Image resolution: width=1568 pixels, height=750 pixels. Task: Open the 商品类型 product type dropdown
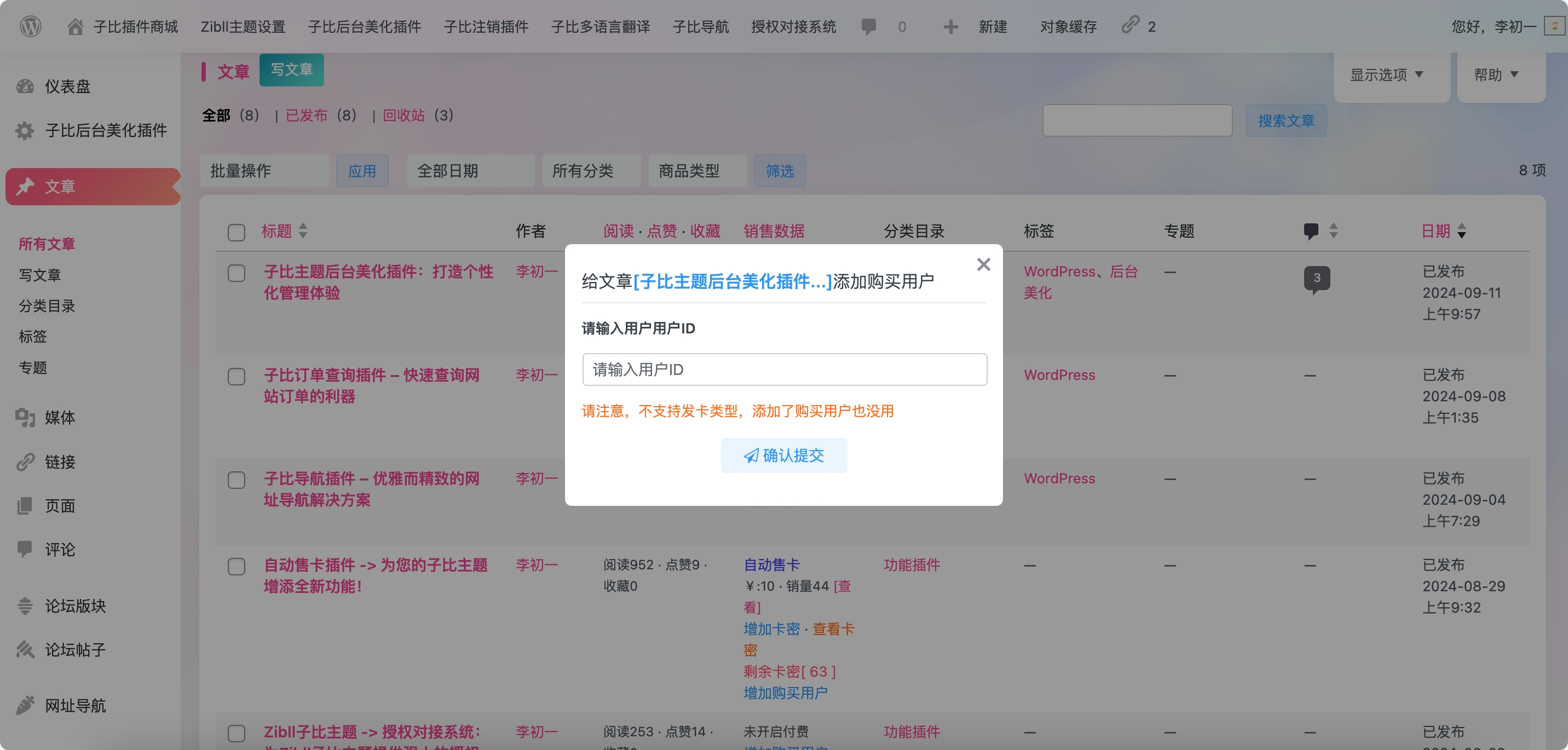[x=697, y=171]
